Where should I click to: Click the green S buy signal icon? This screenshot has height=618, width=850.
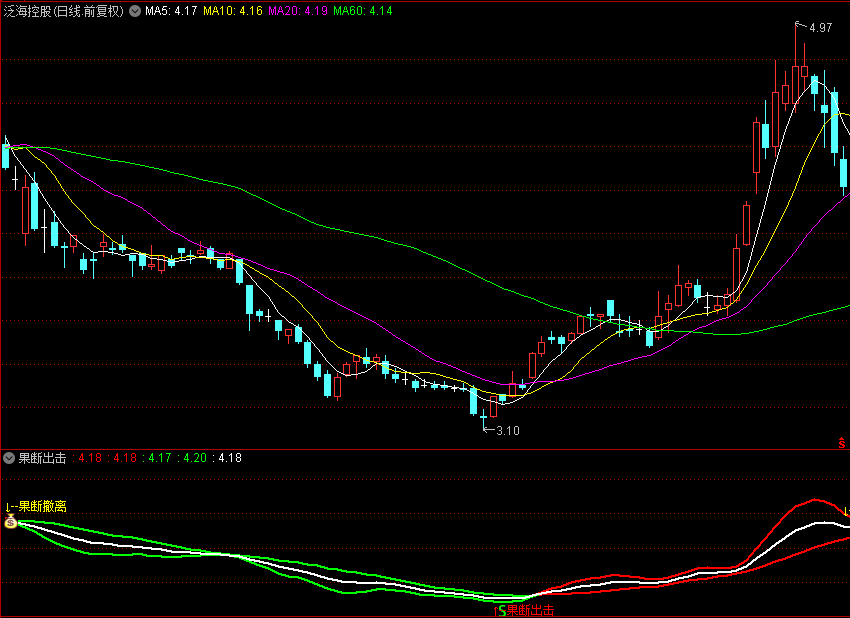(502, 611)
